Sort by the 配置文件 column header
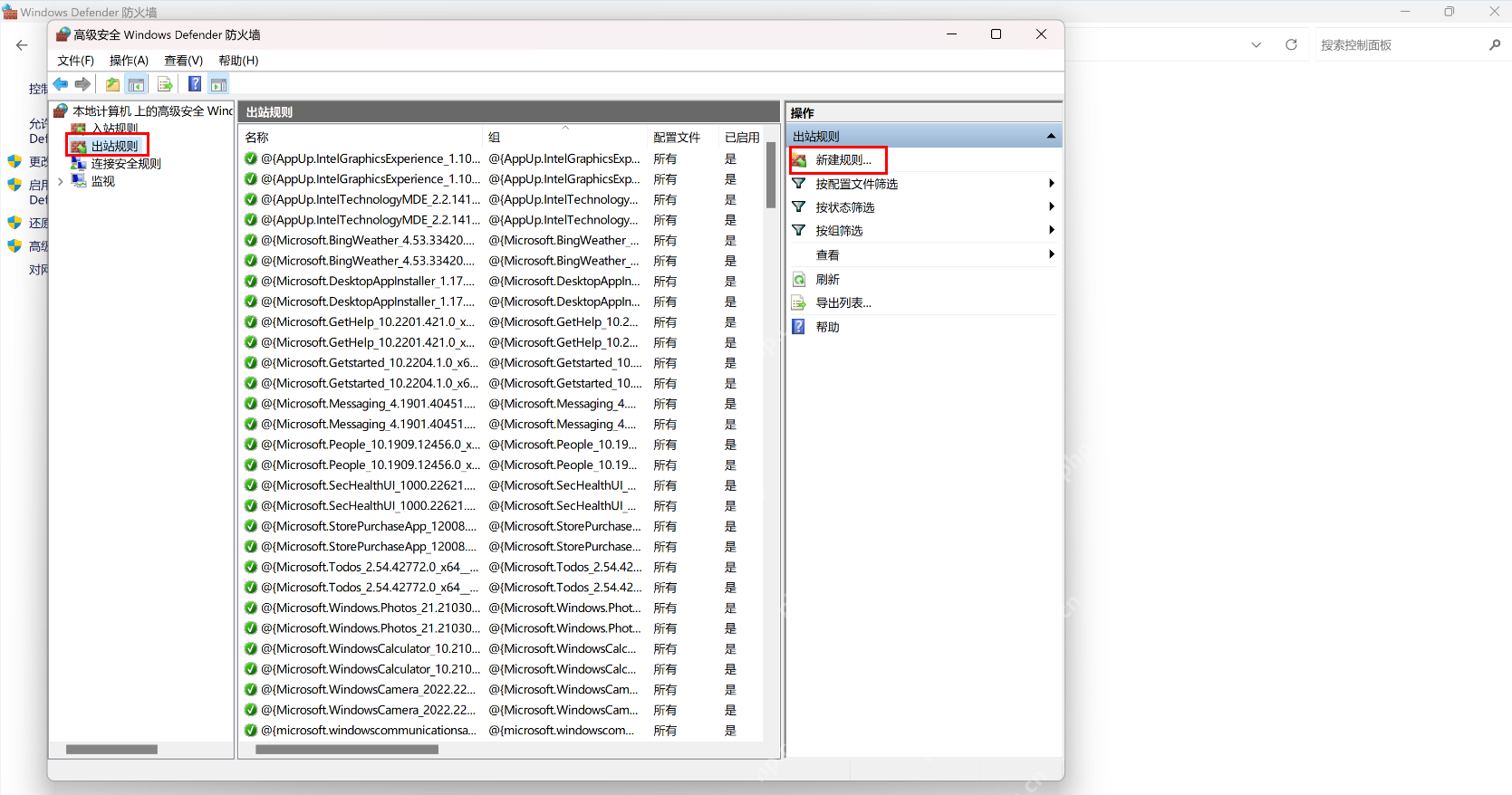 (x=683, y=138)
